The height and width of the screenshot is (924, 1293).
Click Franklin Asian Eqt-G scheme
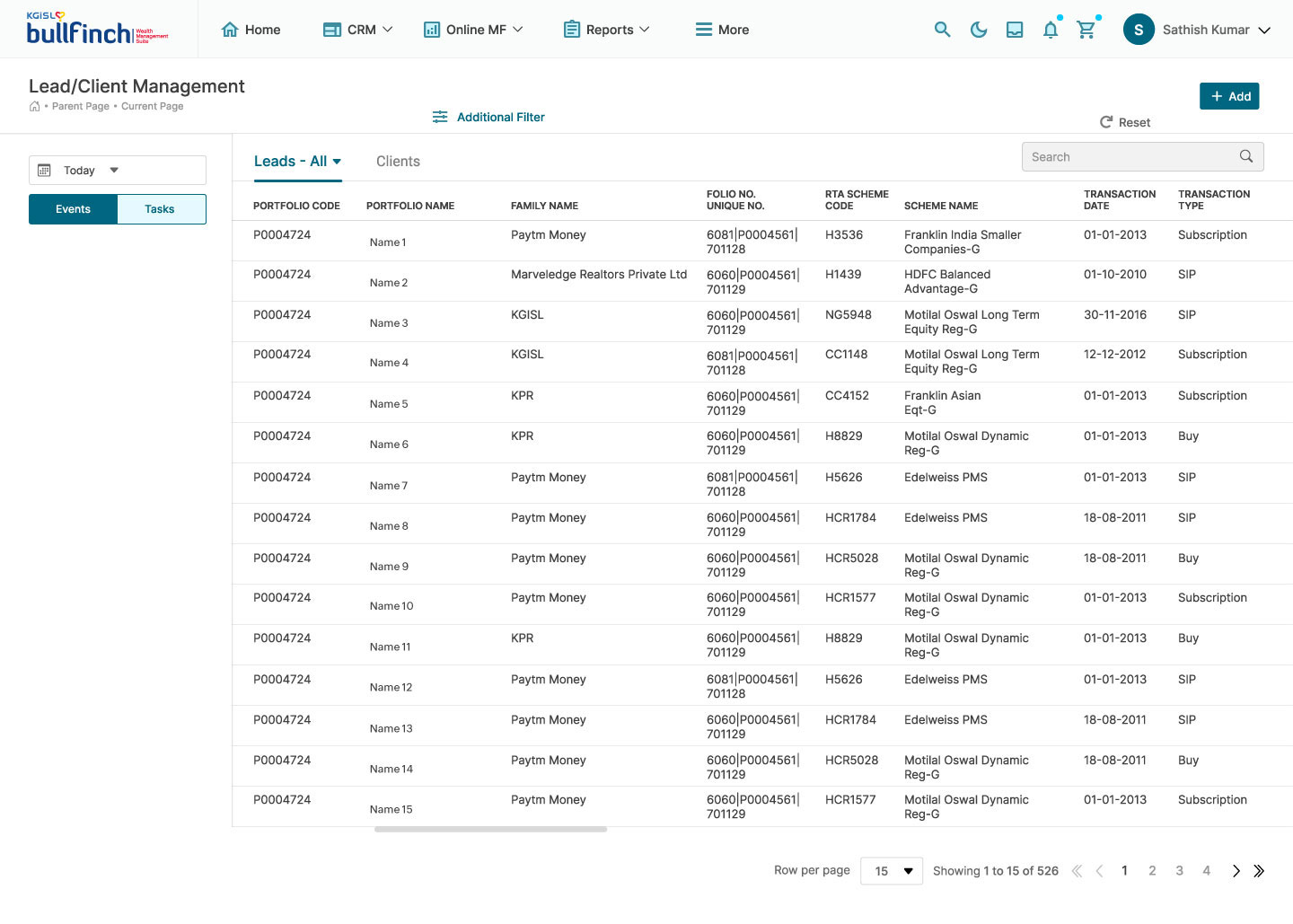[942, 402]
